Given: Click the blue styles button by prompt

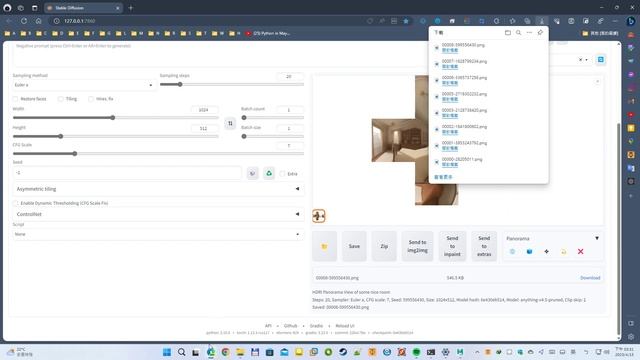Looking at the screenshot, I should pyautogui.click(x=600, y=60).
